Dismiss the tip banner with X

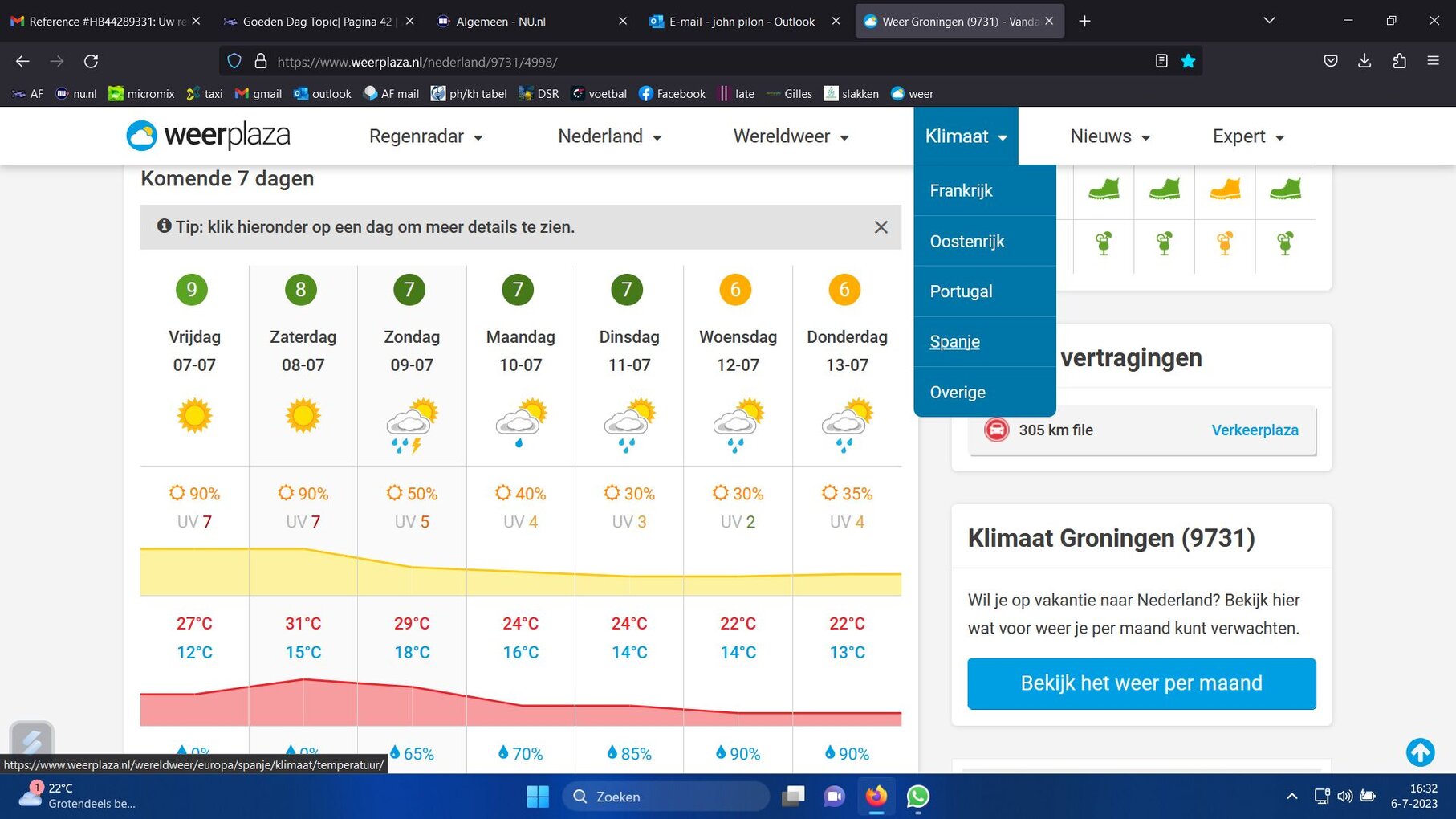point(881,227)
